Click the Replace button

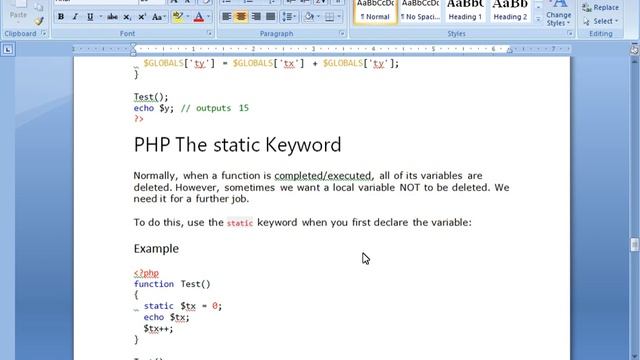pyautogui.click(x=600, y=7)
